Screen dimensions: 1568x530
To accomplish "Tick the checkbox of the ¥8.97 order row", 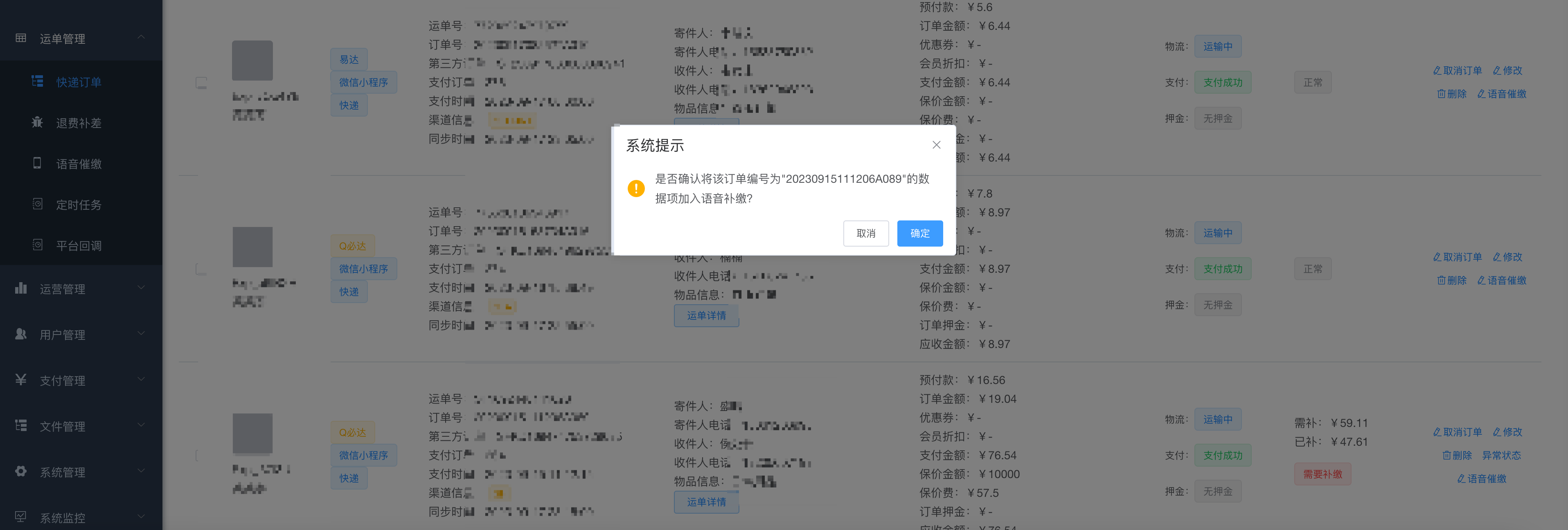I will coord(201,269).
